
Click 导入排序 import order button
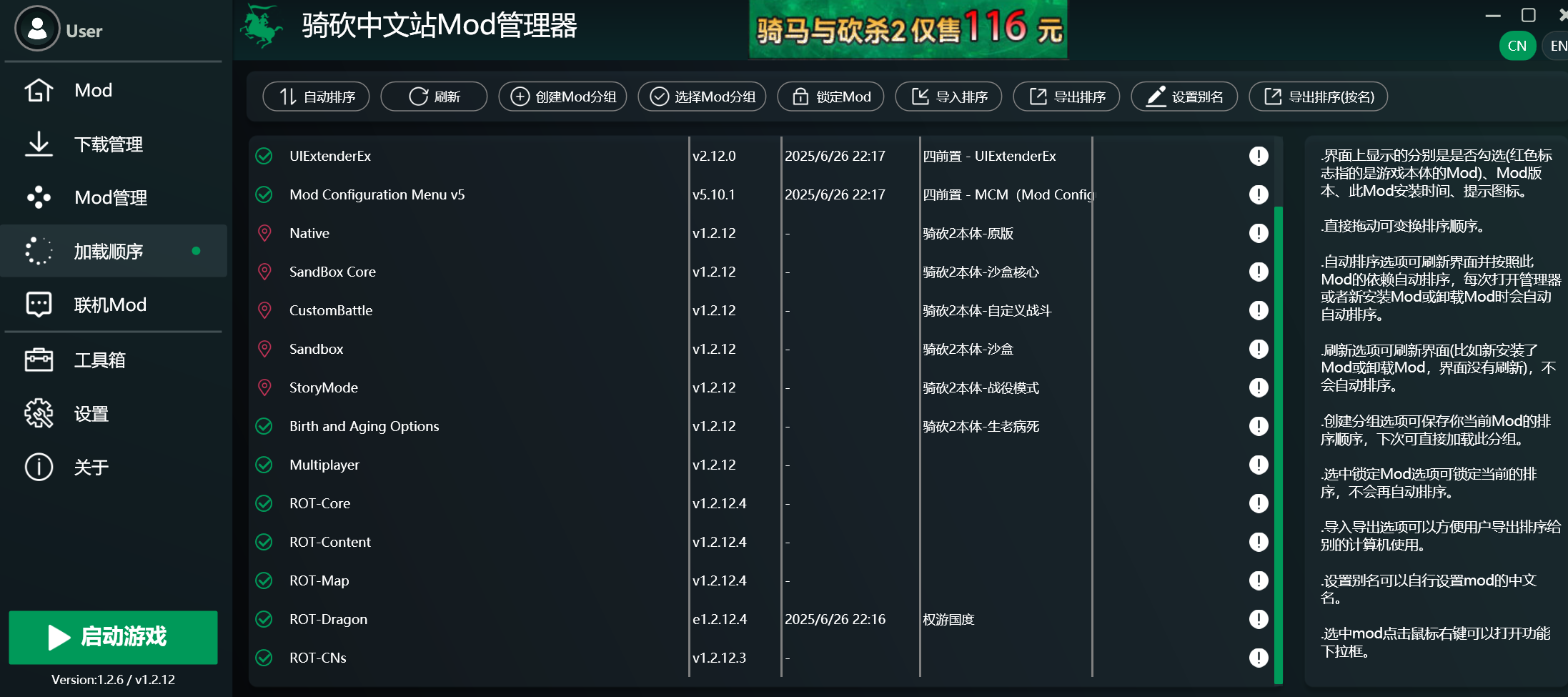[948, 97]
